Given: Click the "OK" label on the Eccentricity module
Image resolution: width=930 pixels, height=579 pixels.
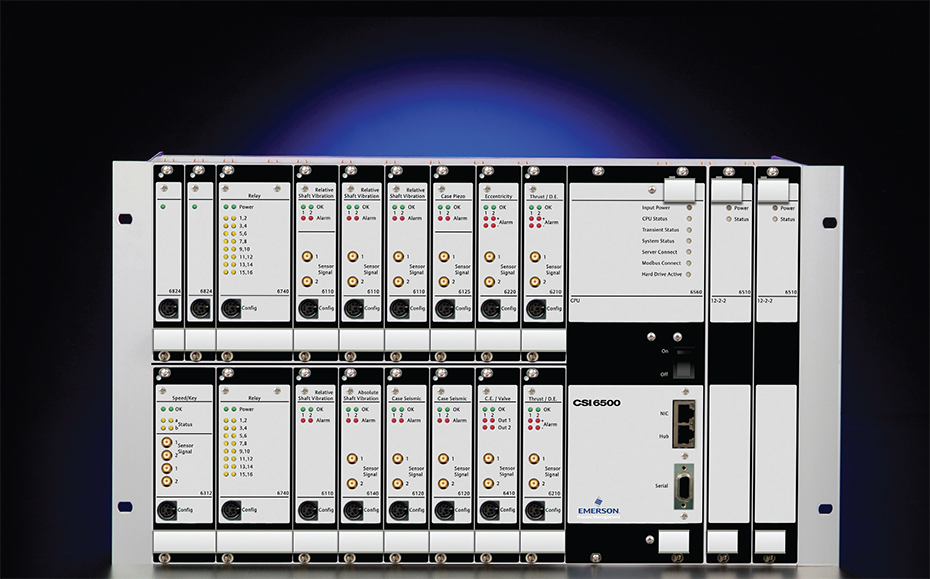Looking at the screenshot, I should (502, 207).
